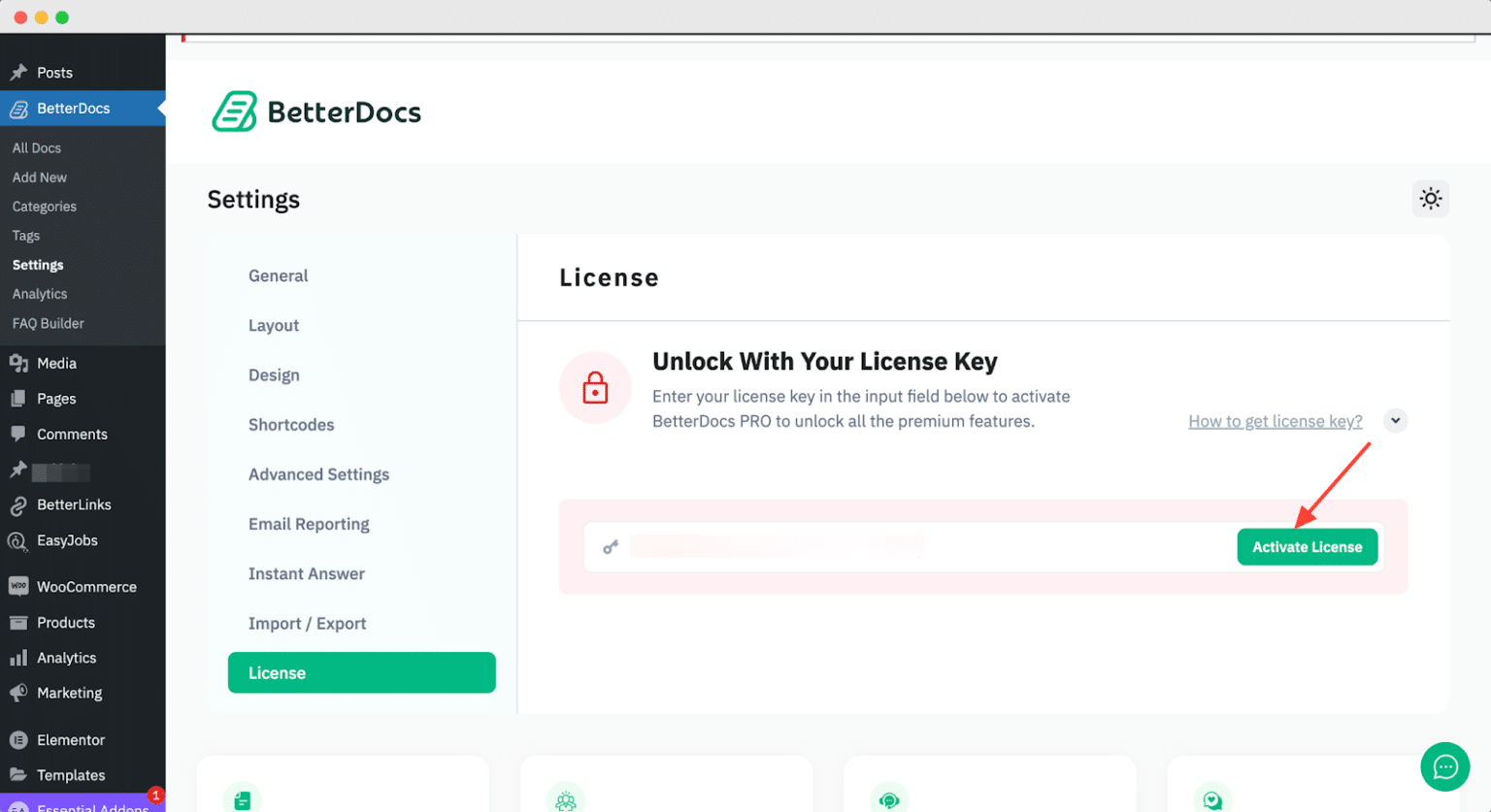The height and width of the screenshot is (812, 1491).
Task: Expand the license key help chevron
Action: 1395,420
